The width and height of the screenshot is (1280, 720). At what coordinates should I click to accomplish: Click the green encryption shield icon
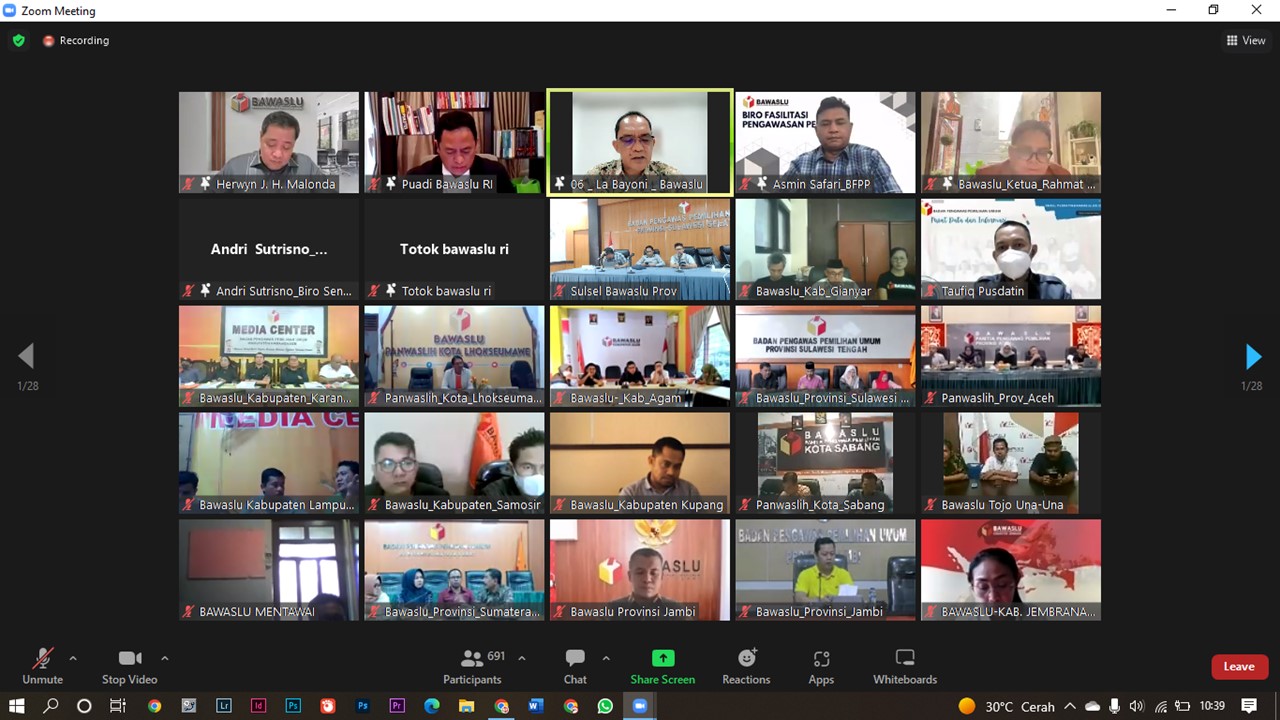18,41
